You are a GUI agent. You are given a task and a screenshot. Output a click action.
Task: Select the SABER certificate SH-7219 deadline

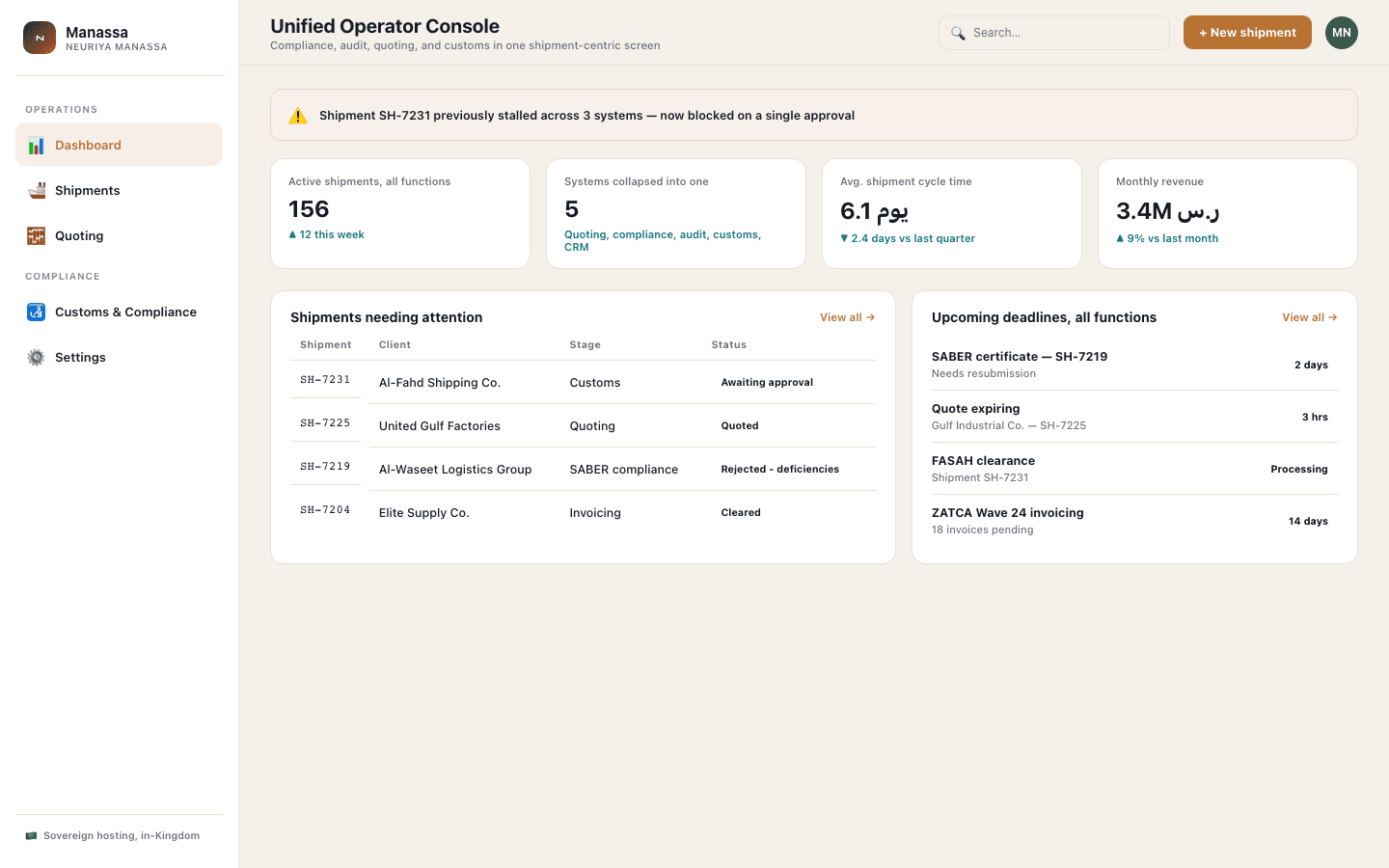click(1134, 365)
